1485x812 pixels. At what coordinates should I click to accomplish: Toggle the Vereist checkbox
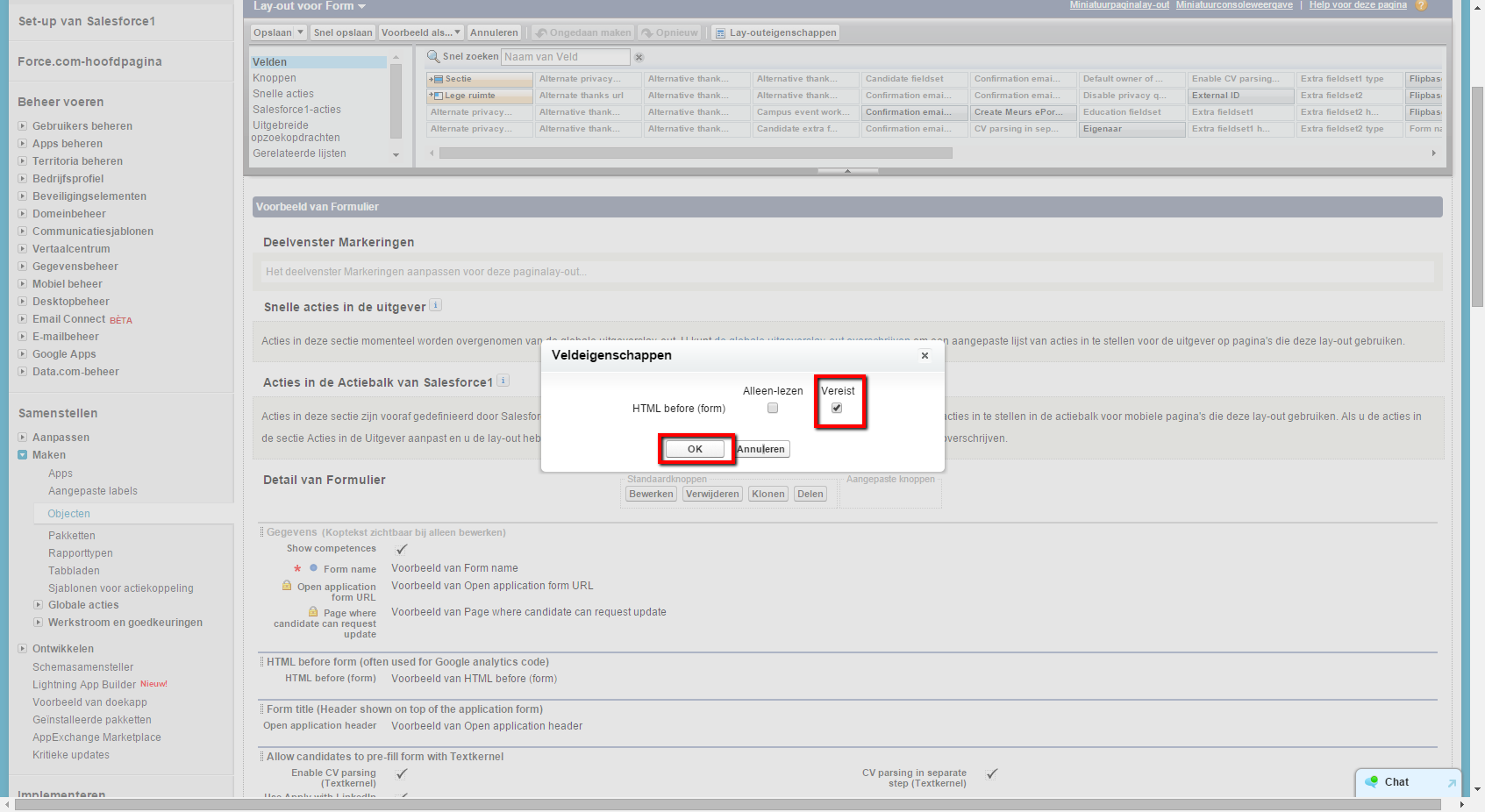[837, 408]
